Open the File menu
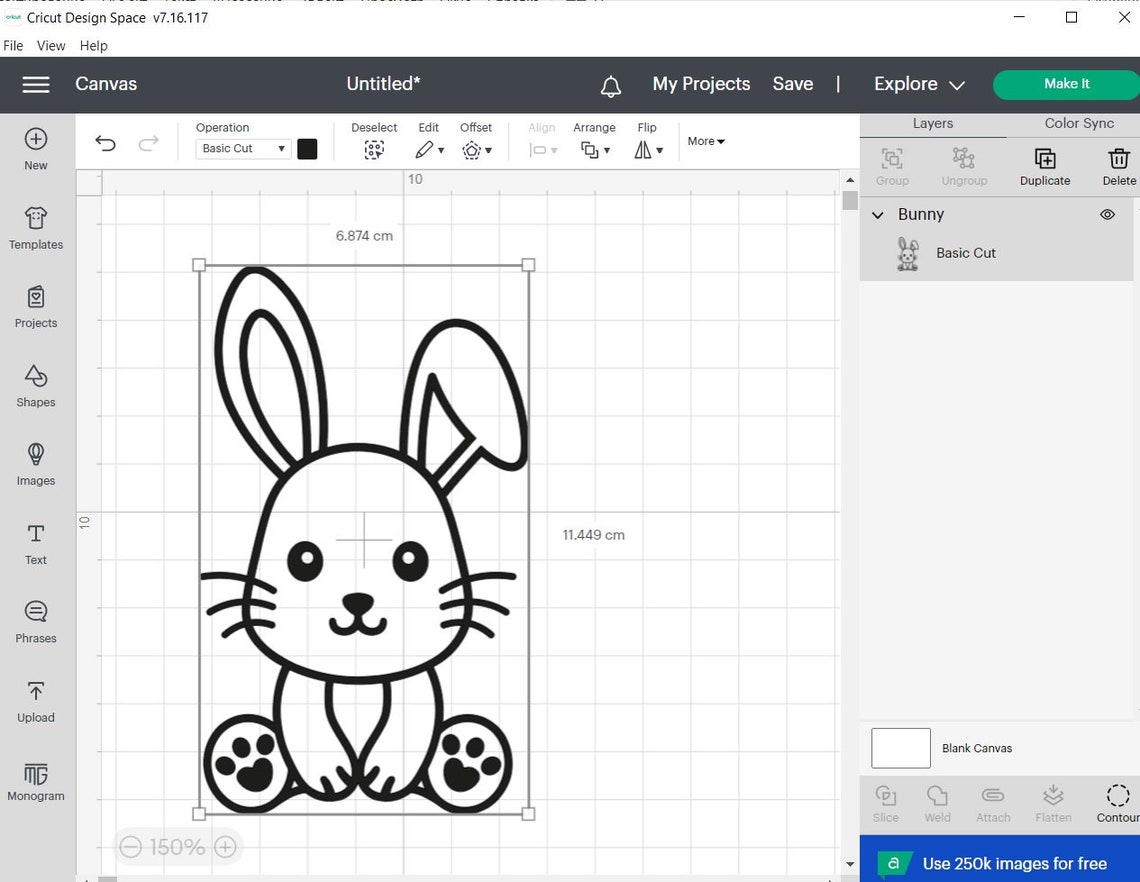1140x882 pixels. click(x=13, y=45)
